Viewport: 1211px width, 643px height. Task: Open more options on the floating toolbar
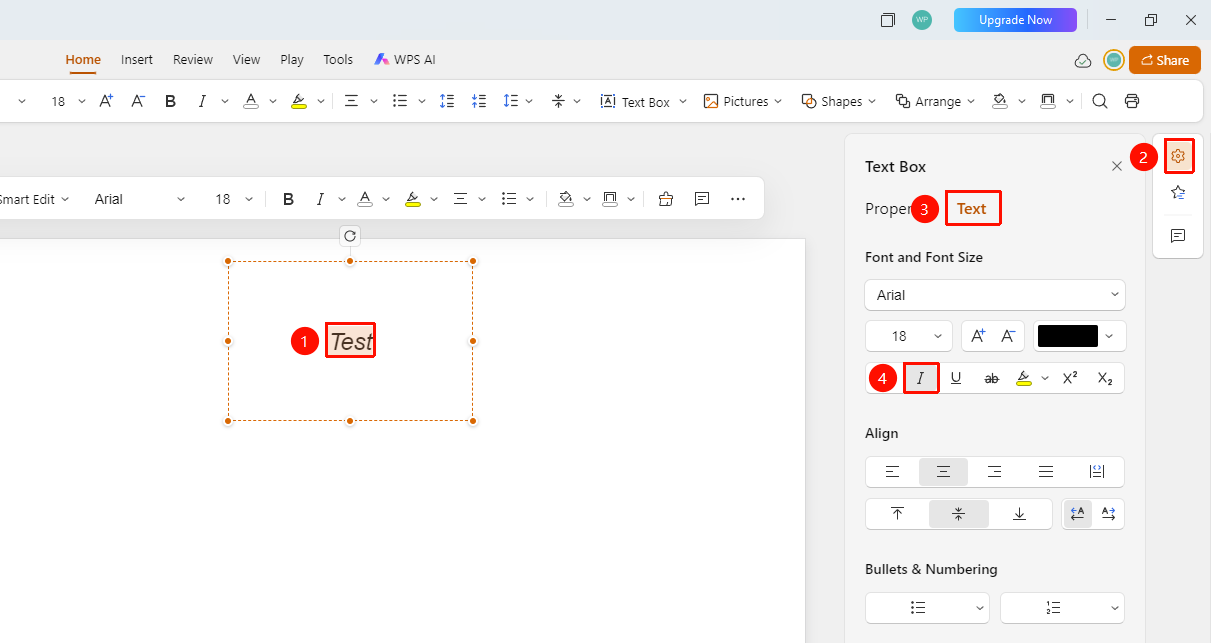pyautogui.click(x=738, y=199)
